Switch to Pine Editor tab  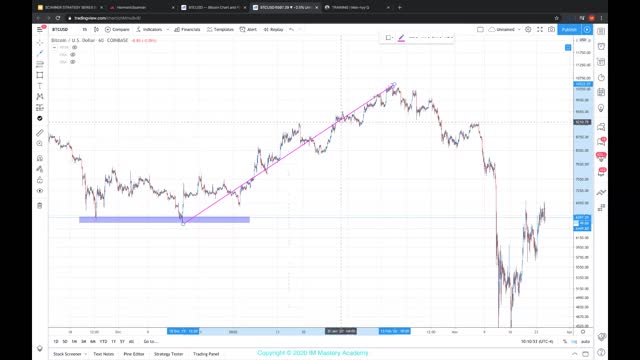tap(134, 354)
